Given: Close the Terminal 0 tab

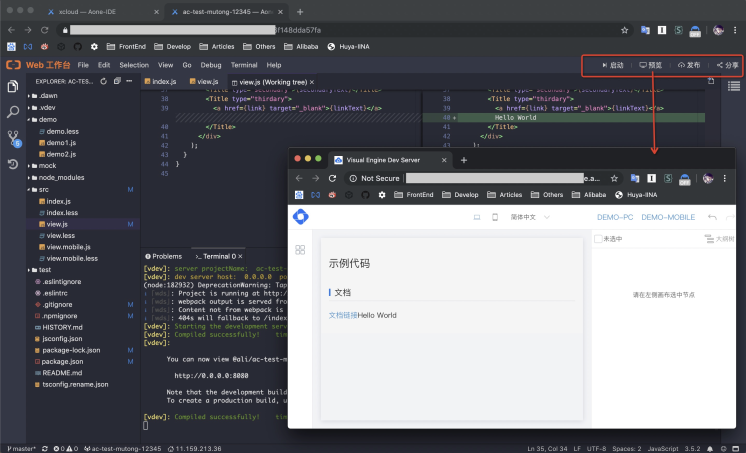Looking at the screenshot, I should pyautogui.click(x=240, y=256).
